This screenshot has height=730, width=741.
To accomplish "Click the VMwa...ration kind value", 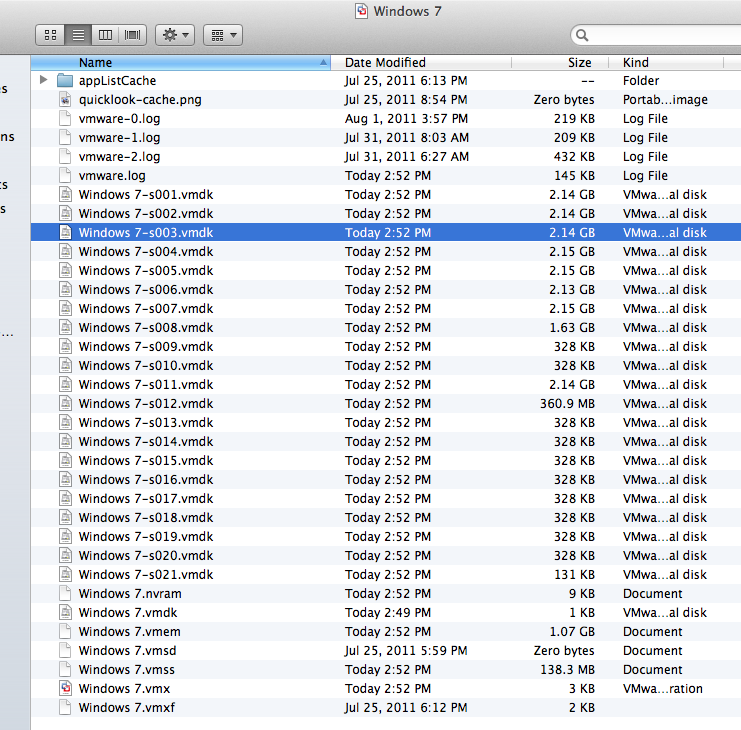I will [663, 688].
